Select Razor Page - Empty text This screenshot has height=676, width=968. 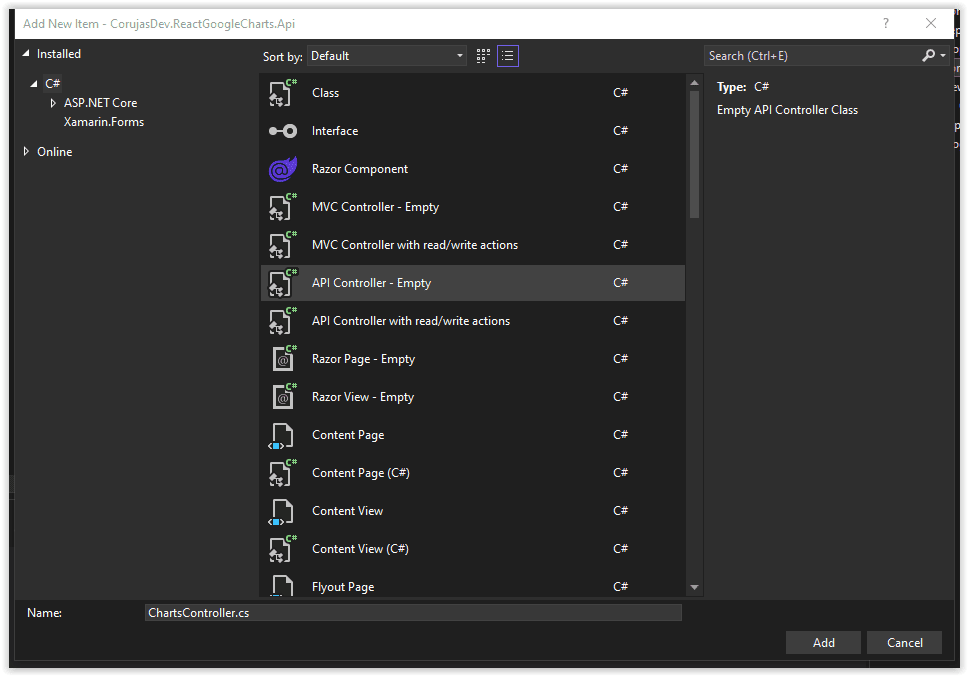(x=364, y=359)
